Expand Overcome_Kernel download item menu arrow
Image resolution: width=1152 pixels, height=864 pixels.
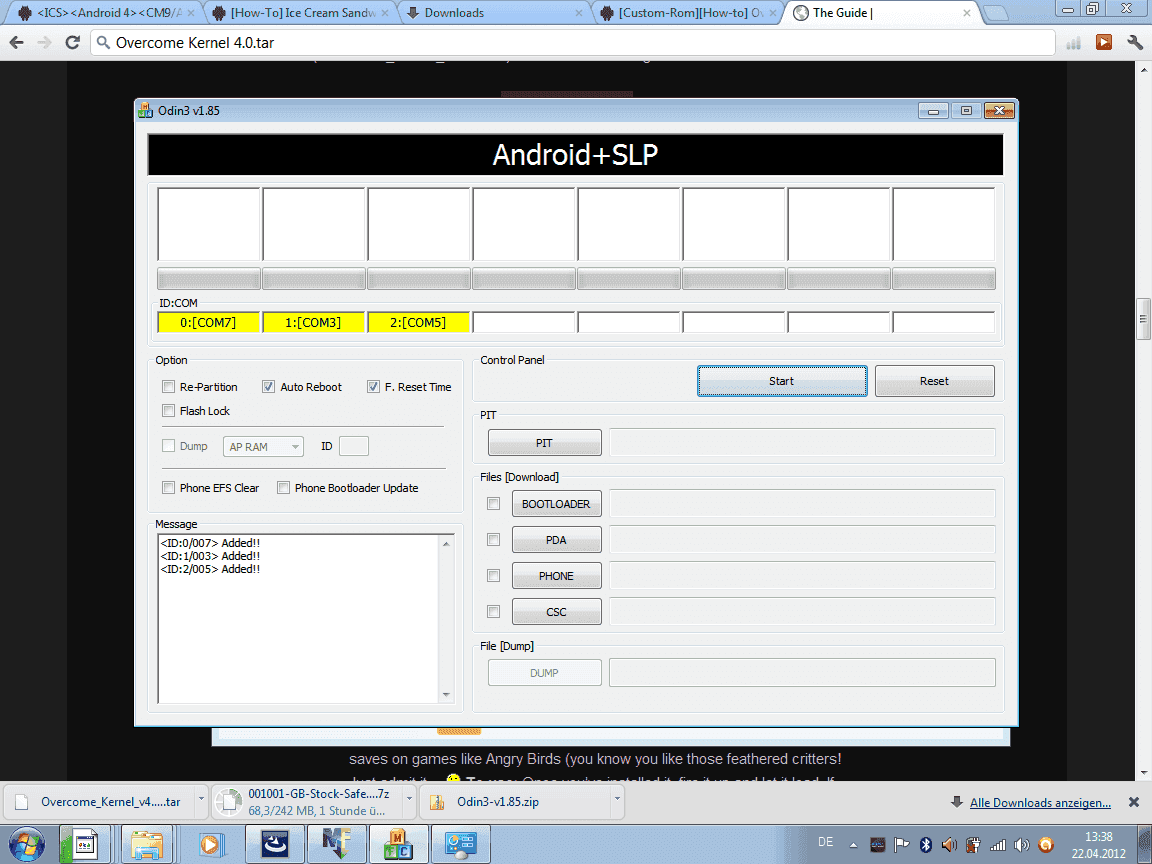point(201,799)
